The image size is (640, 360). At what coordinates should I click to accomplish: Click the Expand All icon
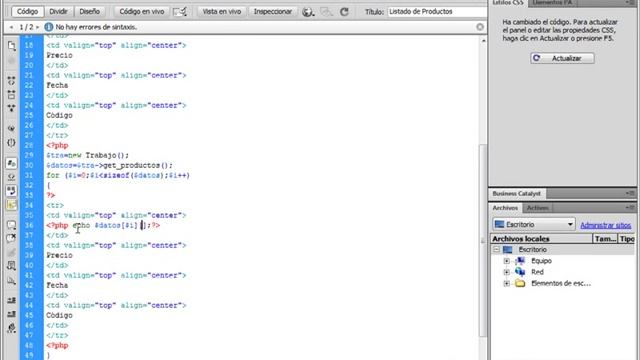(11, 108)
